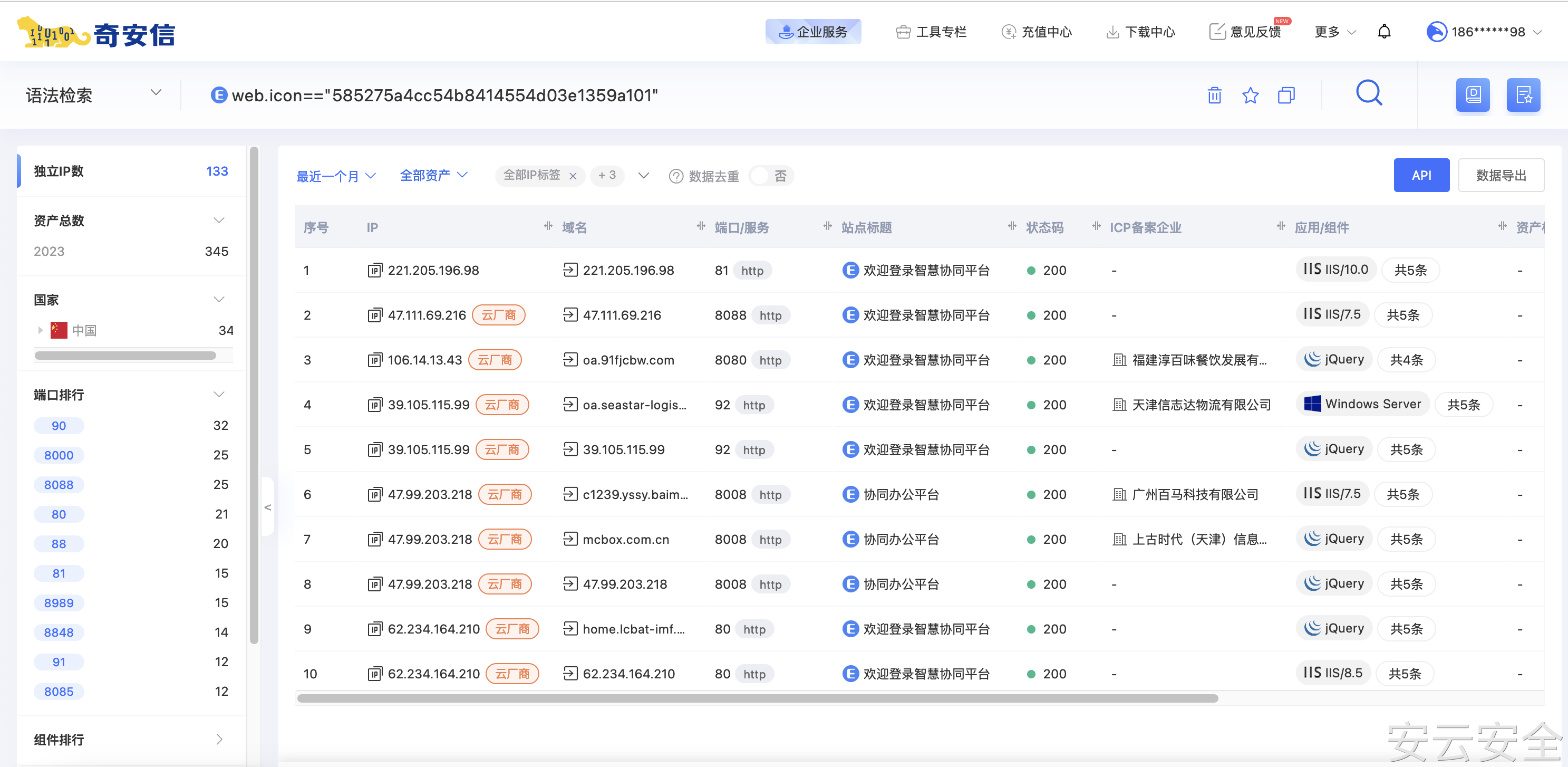The height and width of the screenshot is (767, 1568).
Task: Collapse the 资产总数 section
Action: click(219, 220)
